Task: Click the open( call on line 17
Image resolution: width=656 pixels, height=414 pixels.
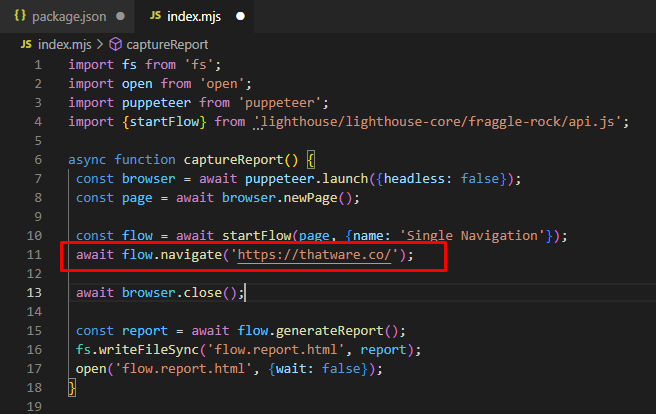Action: coord(94,369)
